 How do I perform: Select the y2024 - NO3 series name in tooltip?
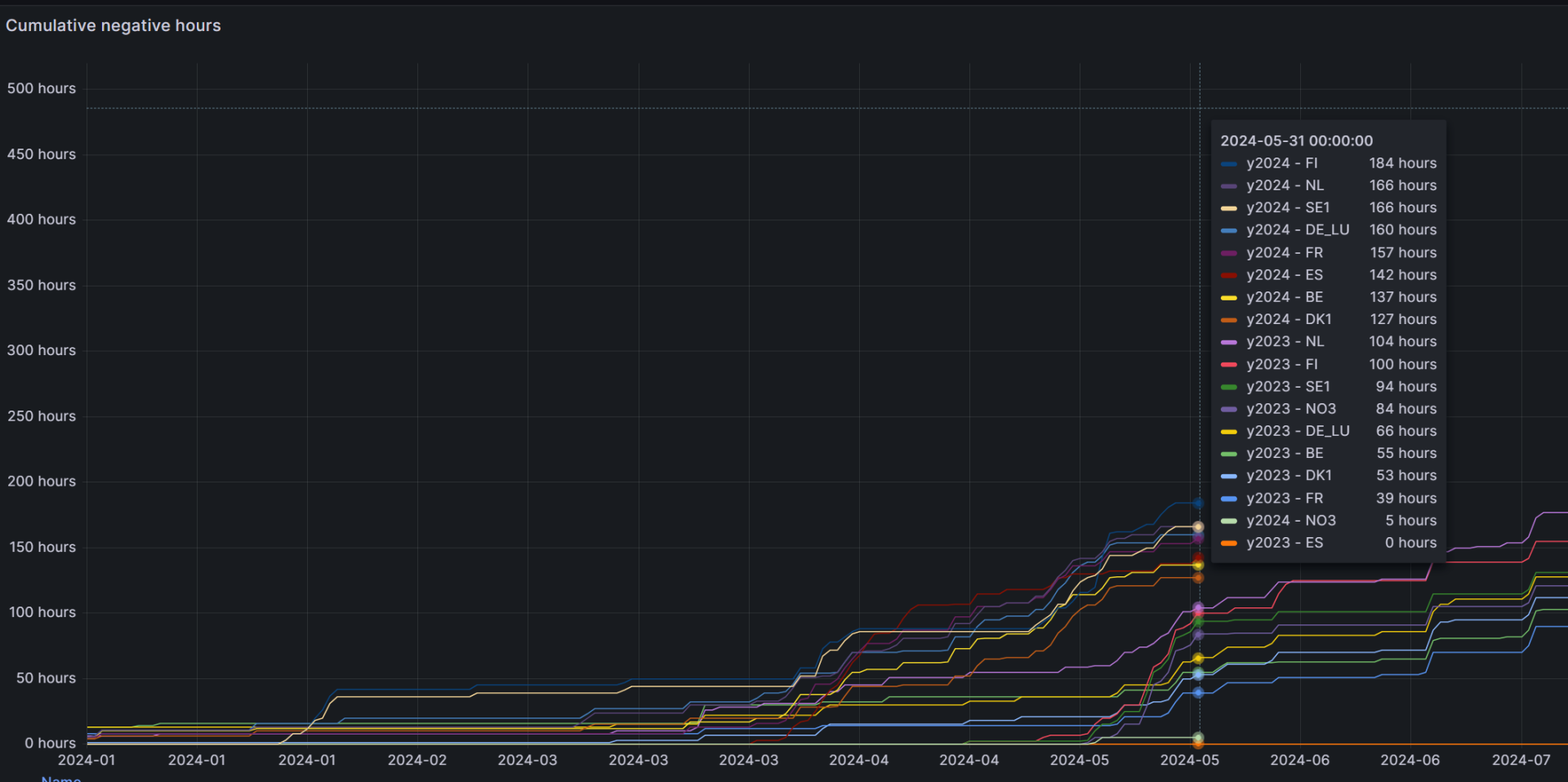pyautogui.click(x=1292, y=520)
